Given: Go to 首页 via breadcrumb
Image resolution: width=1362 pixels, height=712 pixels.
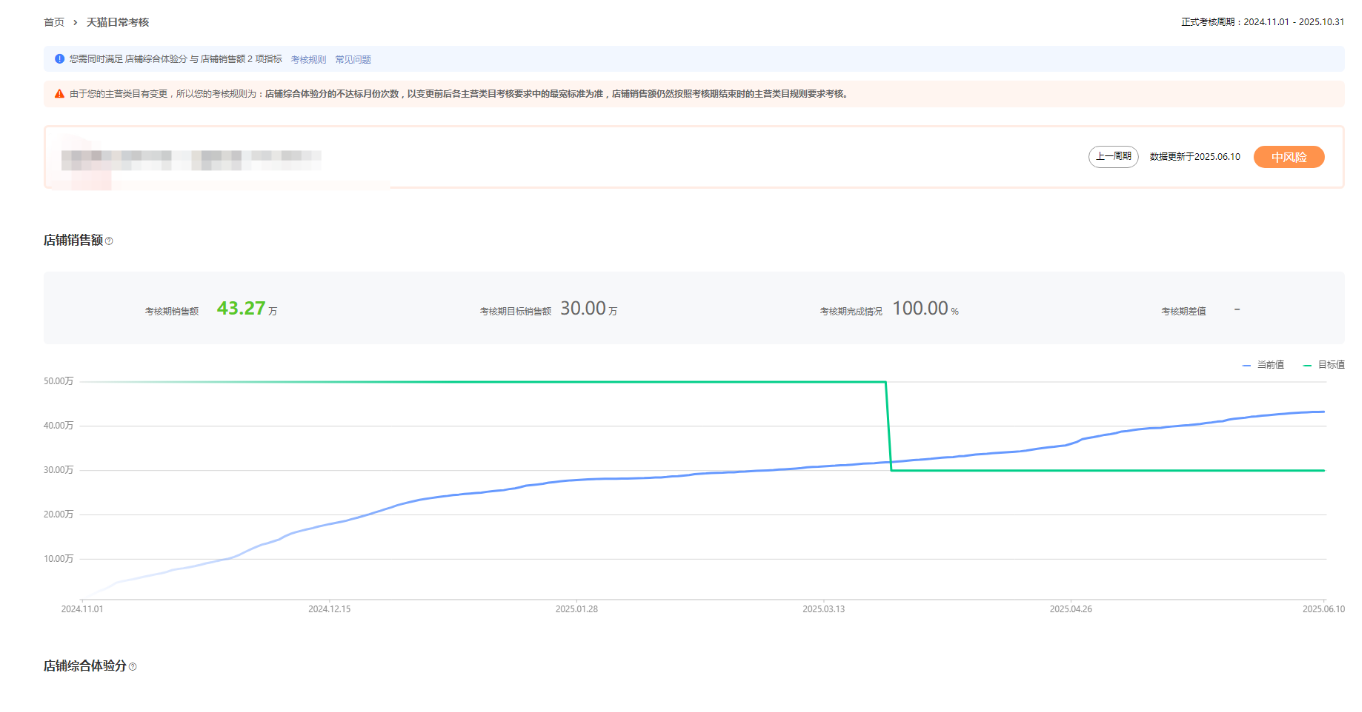Looking at the screenshot, I should 54,22.
